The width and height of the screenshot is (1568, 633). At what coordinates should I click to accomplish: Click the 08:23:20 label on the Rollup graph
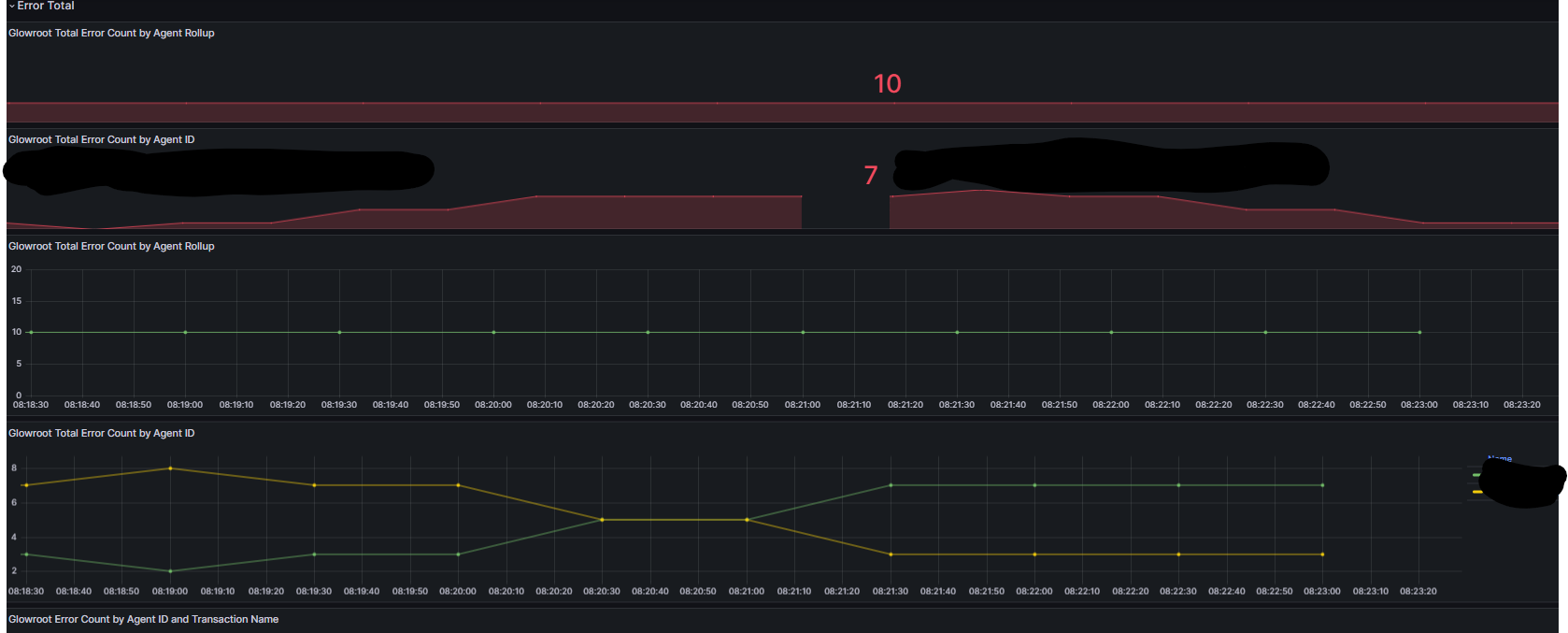point(1522,405)
